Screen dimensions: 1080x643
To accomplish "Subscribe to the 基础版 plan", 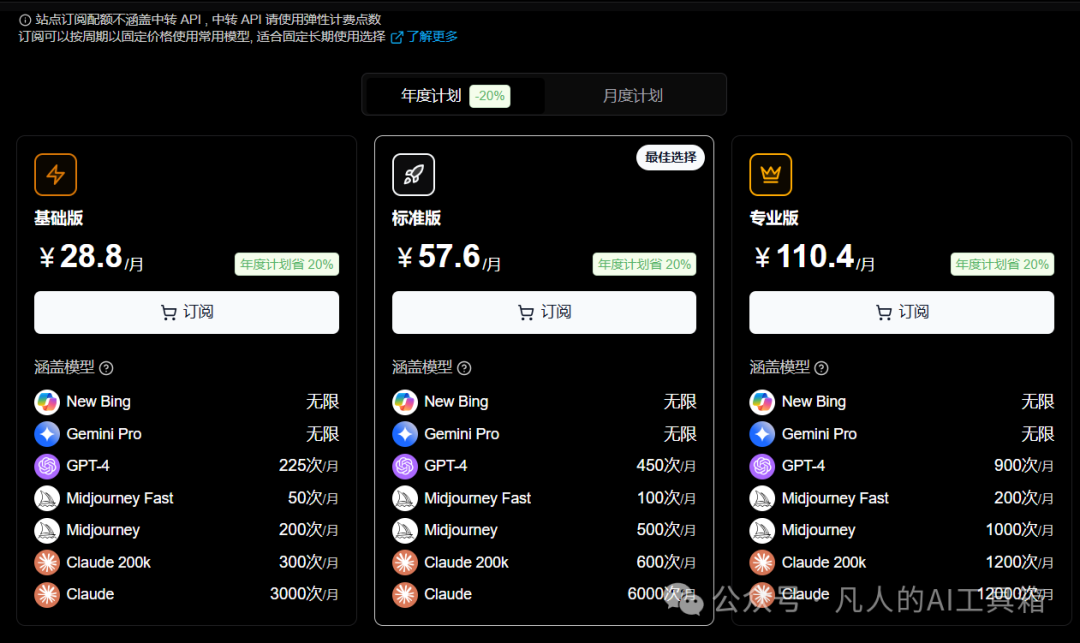I will 187,313.
